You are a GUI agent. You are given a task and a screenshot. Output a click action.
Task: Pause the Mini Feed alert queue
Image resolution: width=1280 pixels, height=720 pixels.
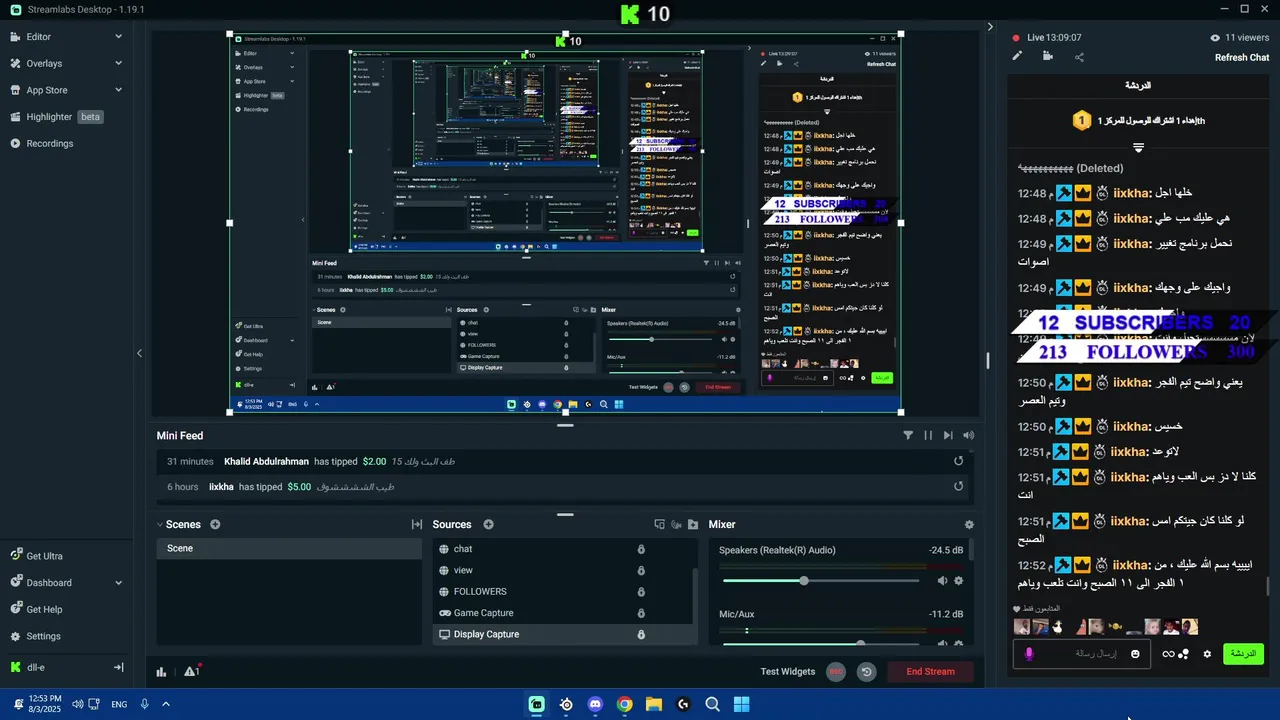[x=928, y=436]
